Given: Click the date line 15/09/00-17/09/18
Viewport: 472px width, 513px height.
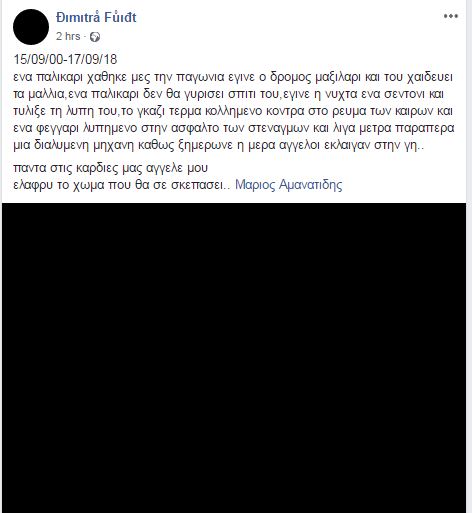Looking at the screenshot, I should coord(65,60).
